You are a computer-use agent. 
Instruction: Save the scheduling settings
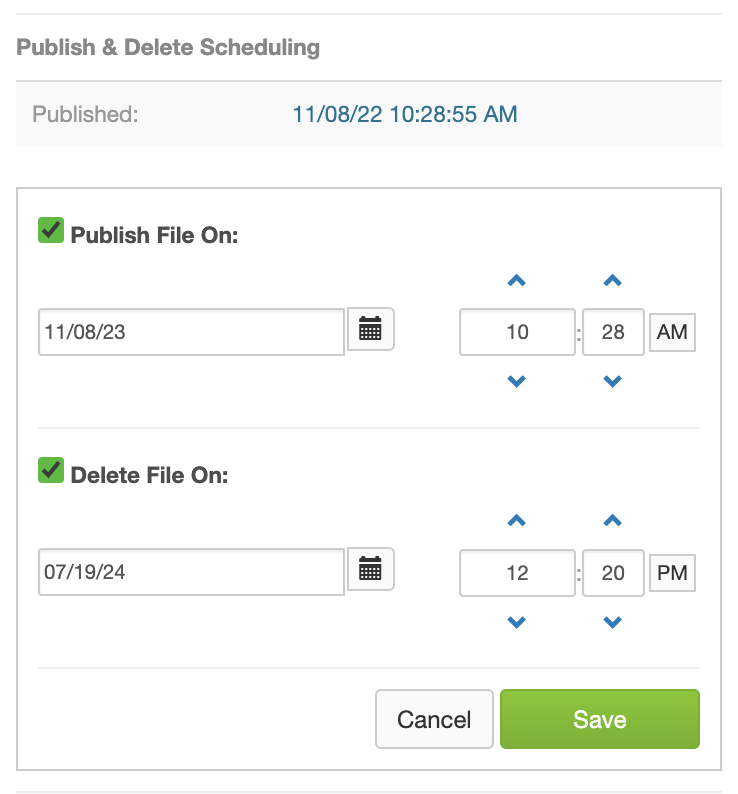click(x=600, y=719)
